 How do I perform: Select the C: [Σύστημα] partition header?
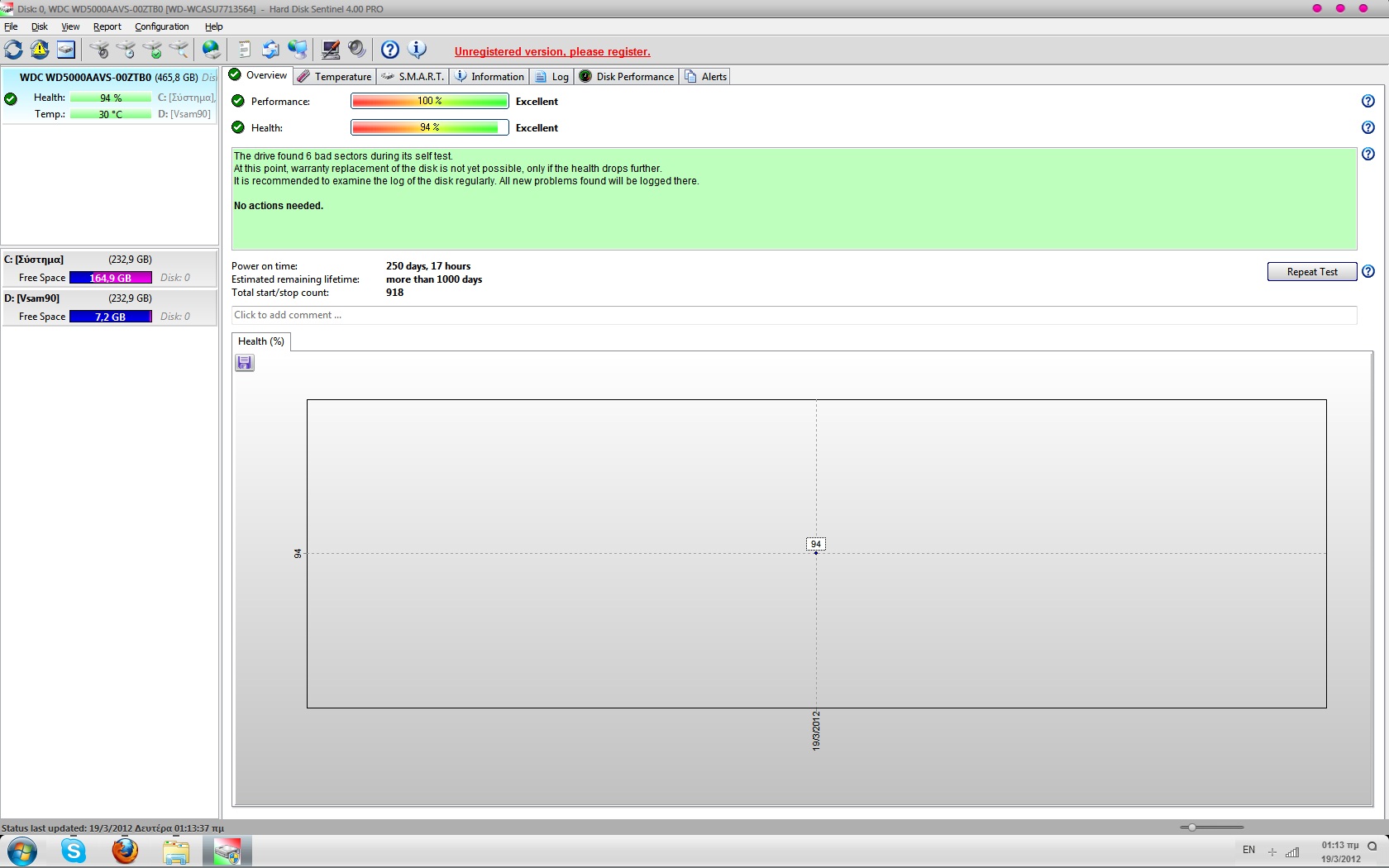tap(109, 260)
